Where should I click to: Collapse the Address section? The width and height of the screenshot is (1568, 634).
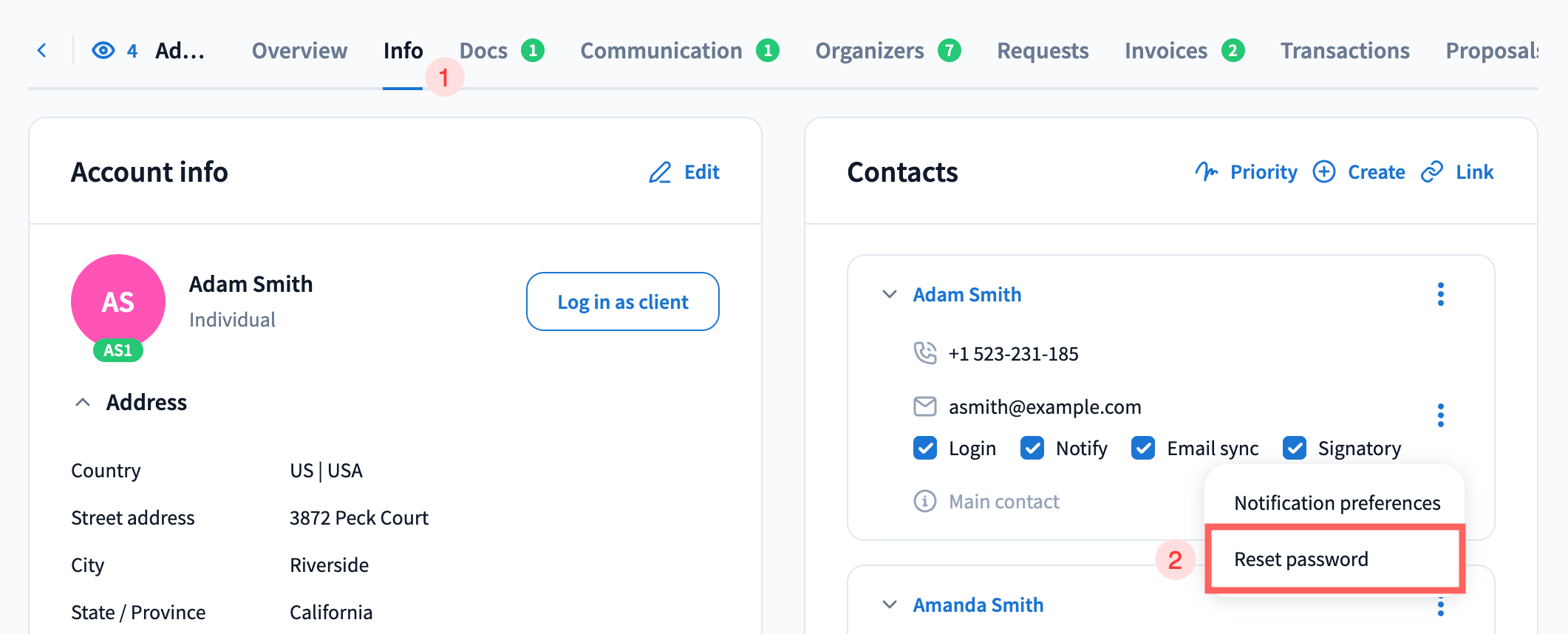[83, 403]
